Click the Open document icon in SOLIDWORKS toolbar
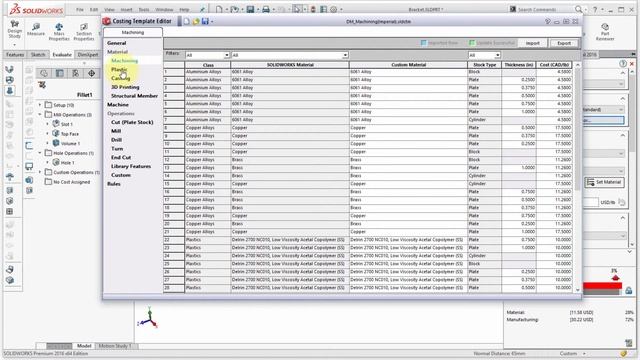Viewport: 640px width, 360px height. tap(235, 9)
